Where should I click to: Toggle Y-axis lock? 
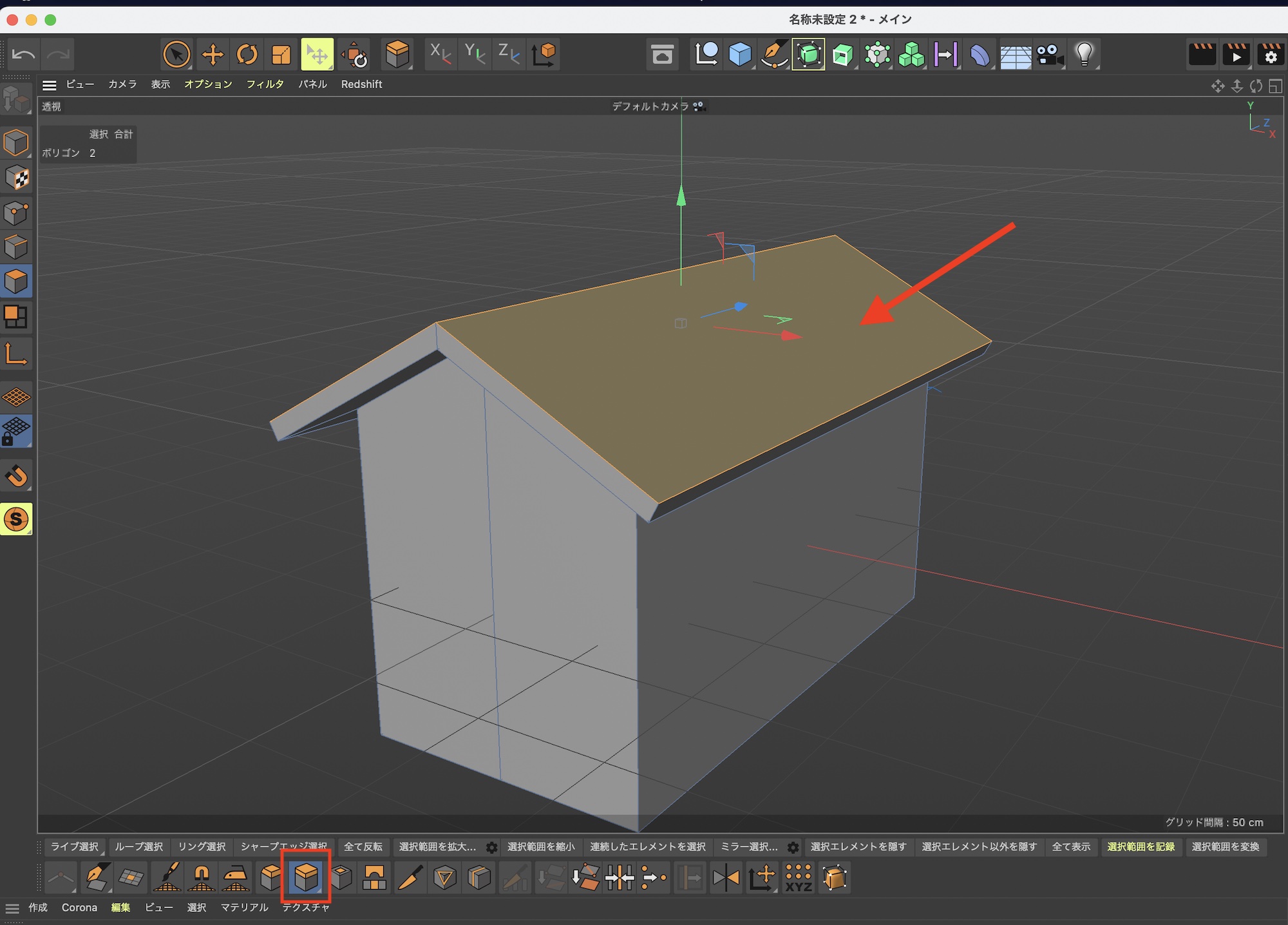point(475,54)
